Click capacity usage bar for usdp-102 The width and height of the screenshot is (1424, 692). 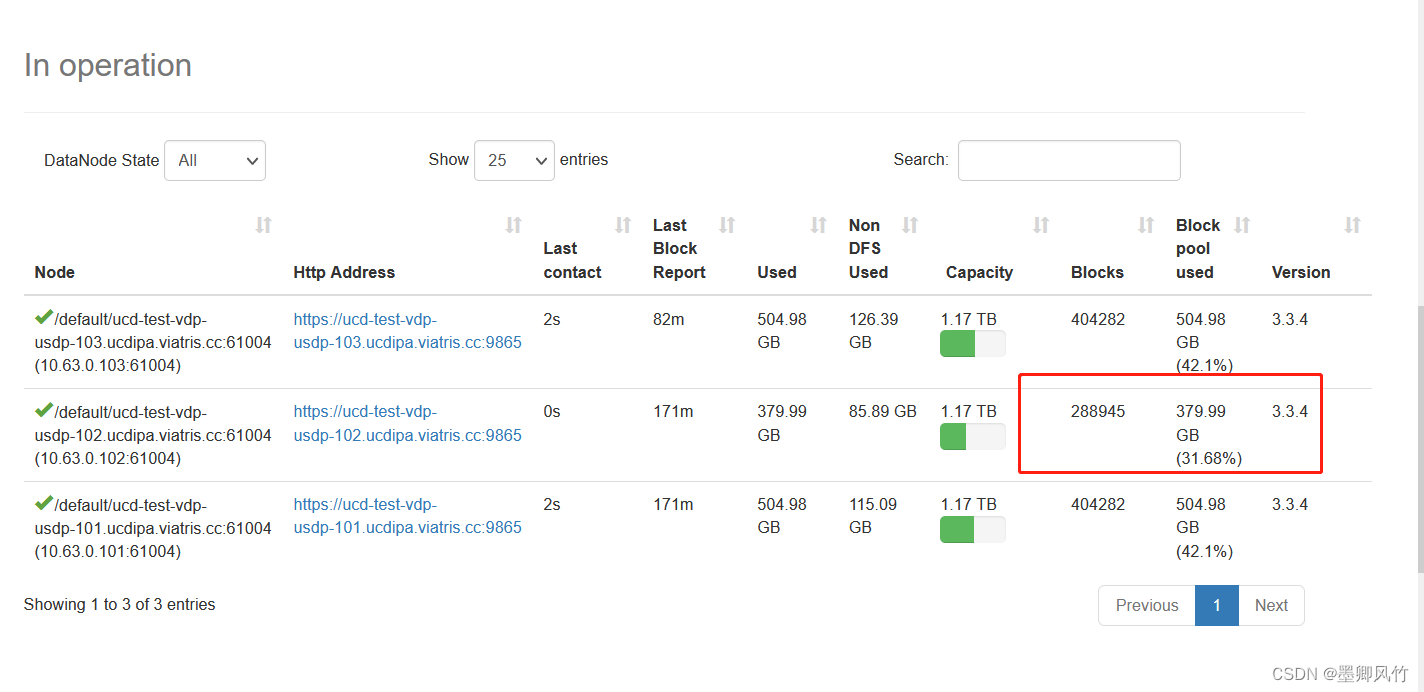(973, 436)
